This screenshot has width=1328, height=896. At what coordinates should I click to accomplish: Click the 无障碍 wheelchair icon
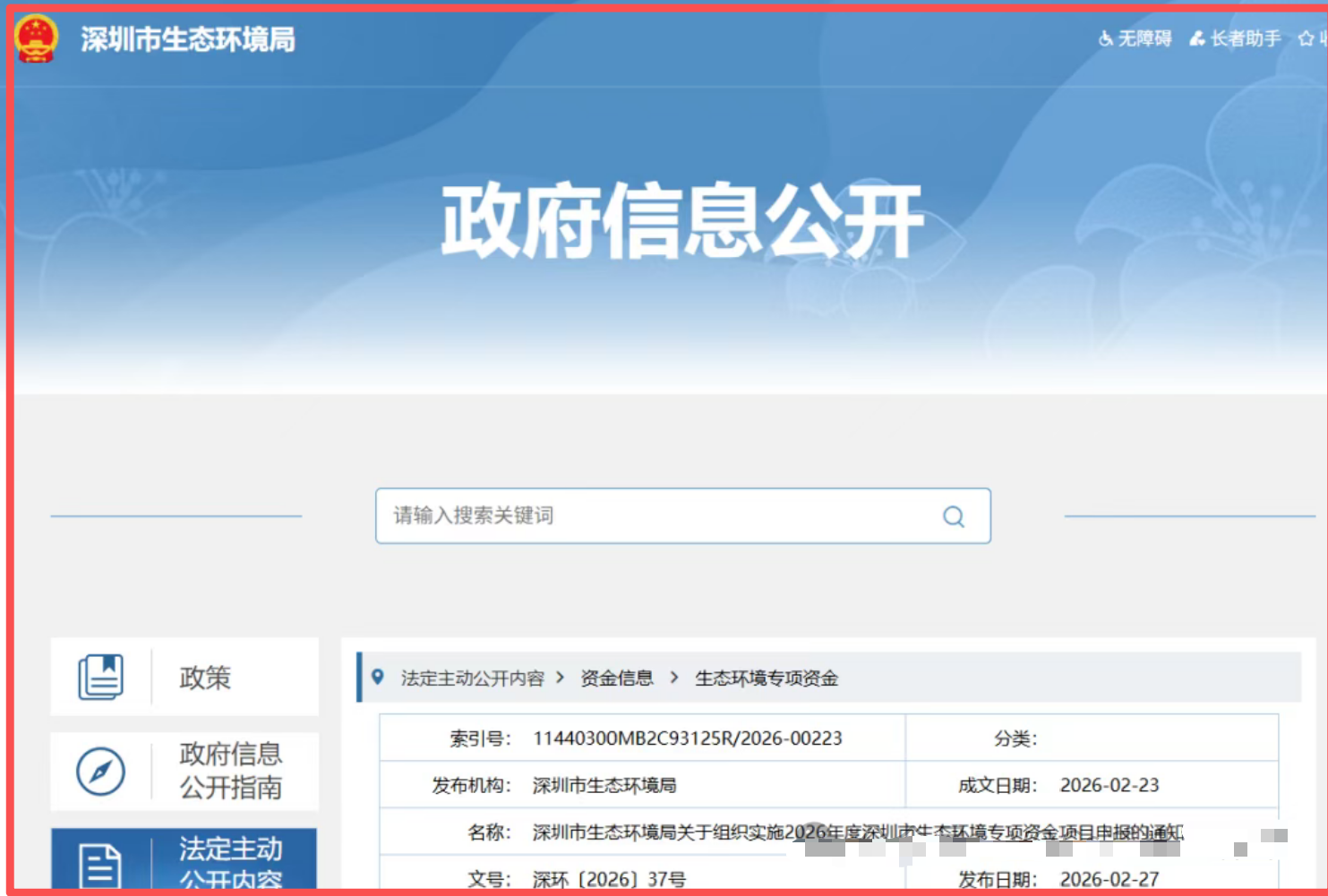pos(1106,38)
